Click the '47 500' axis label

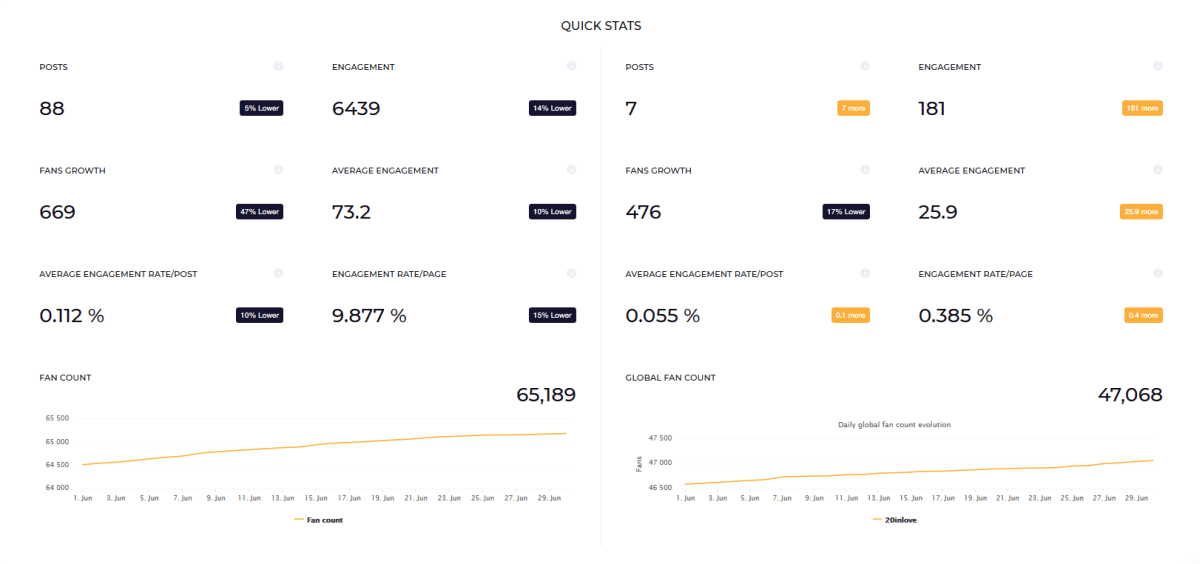click(660, 438)
